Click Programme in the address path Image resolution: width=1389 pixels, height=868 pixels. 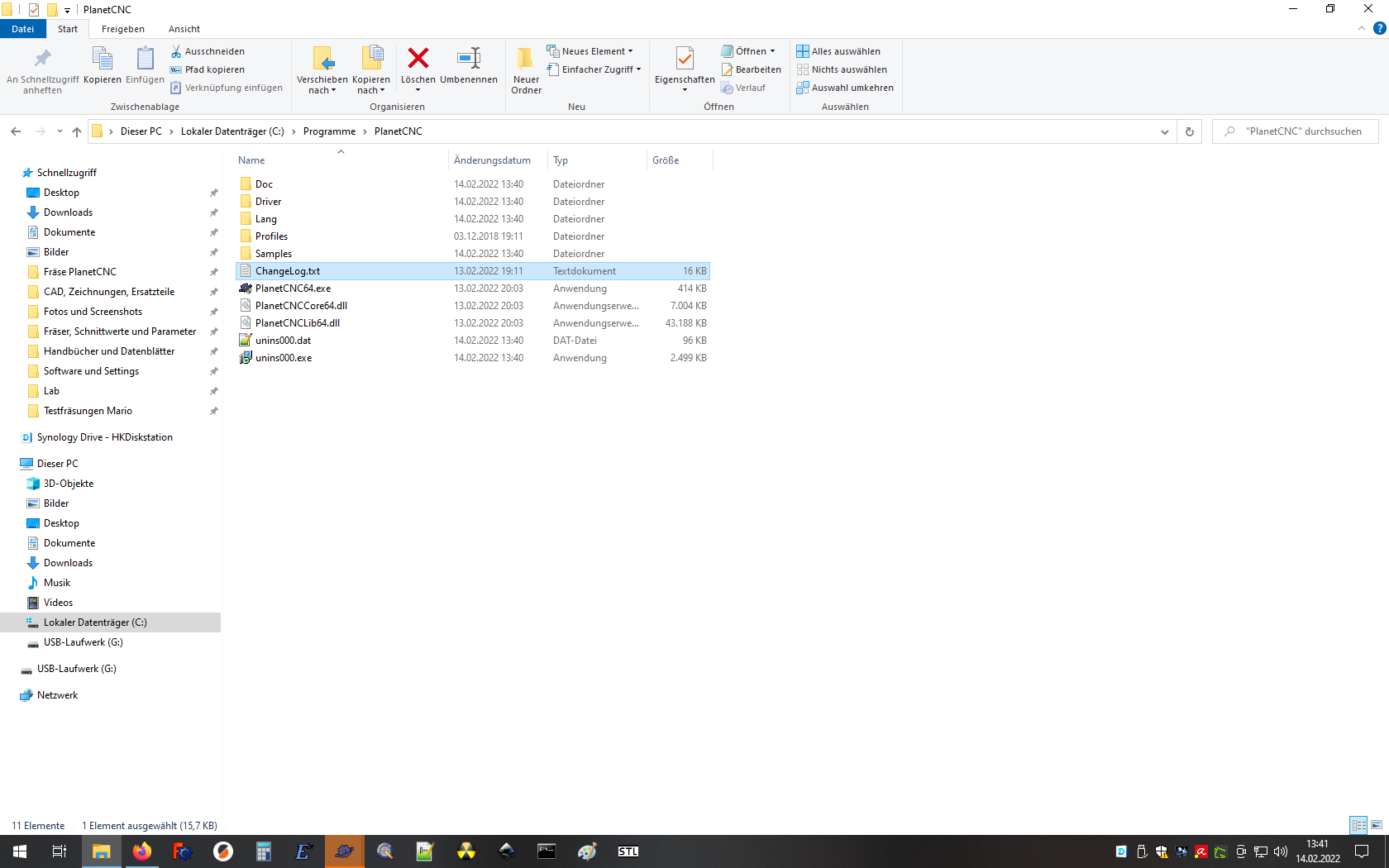329,131
